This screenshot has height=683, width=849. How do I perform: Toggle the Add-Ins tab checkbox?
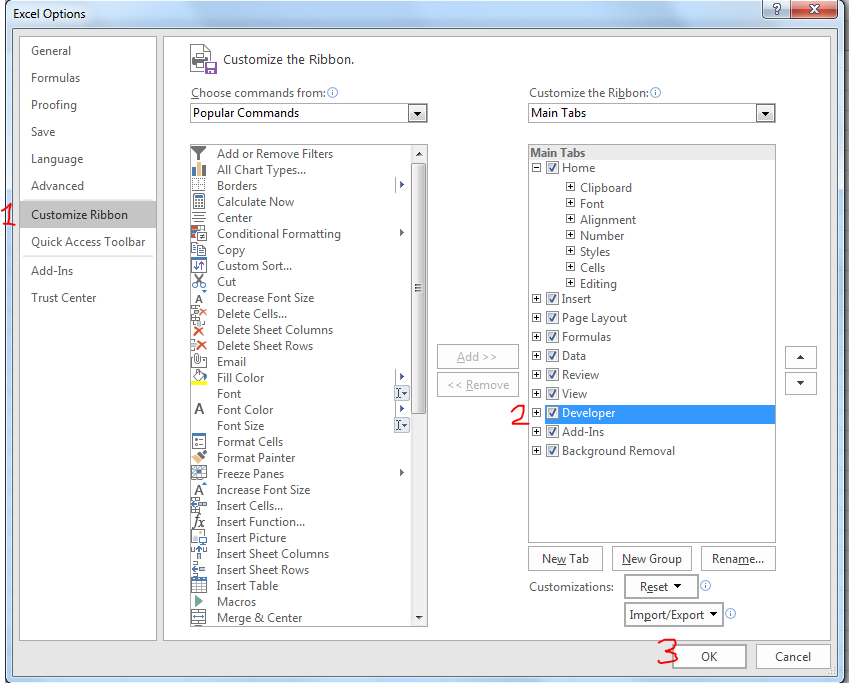[x=552, y=432]
